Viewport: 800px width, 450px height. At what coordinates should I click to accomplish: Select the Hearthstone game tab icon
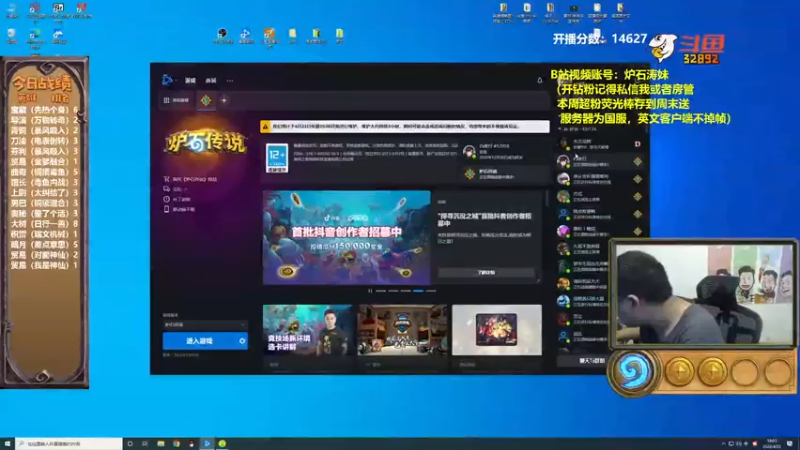tap(206, 101)
